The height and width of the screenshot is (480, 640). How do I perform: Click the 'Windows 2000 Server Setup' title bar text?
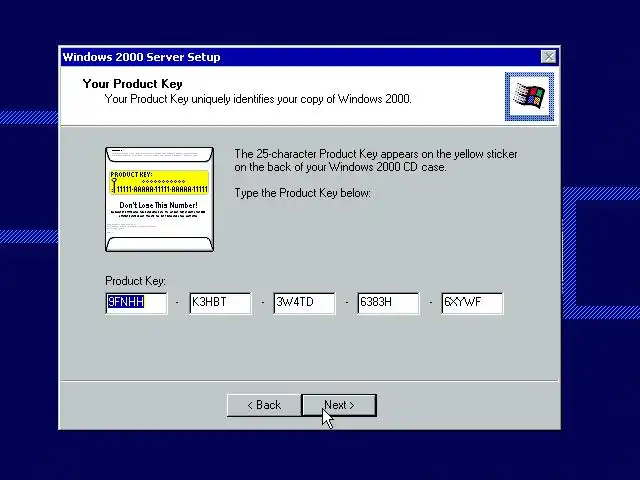[141, 57]
